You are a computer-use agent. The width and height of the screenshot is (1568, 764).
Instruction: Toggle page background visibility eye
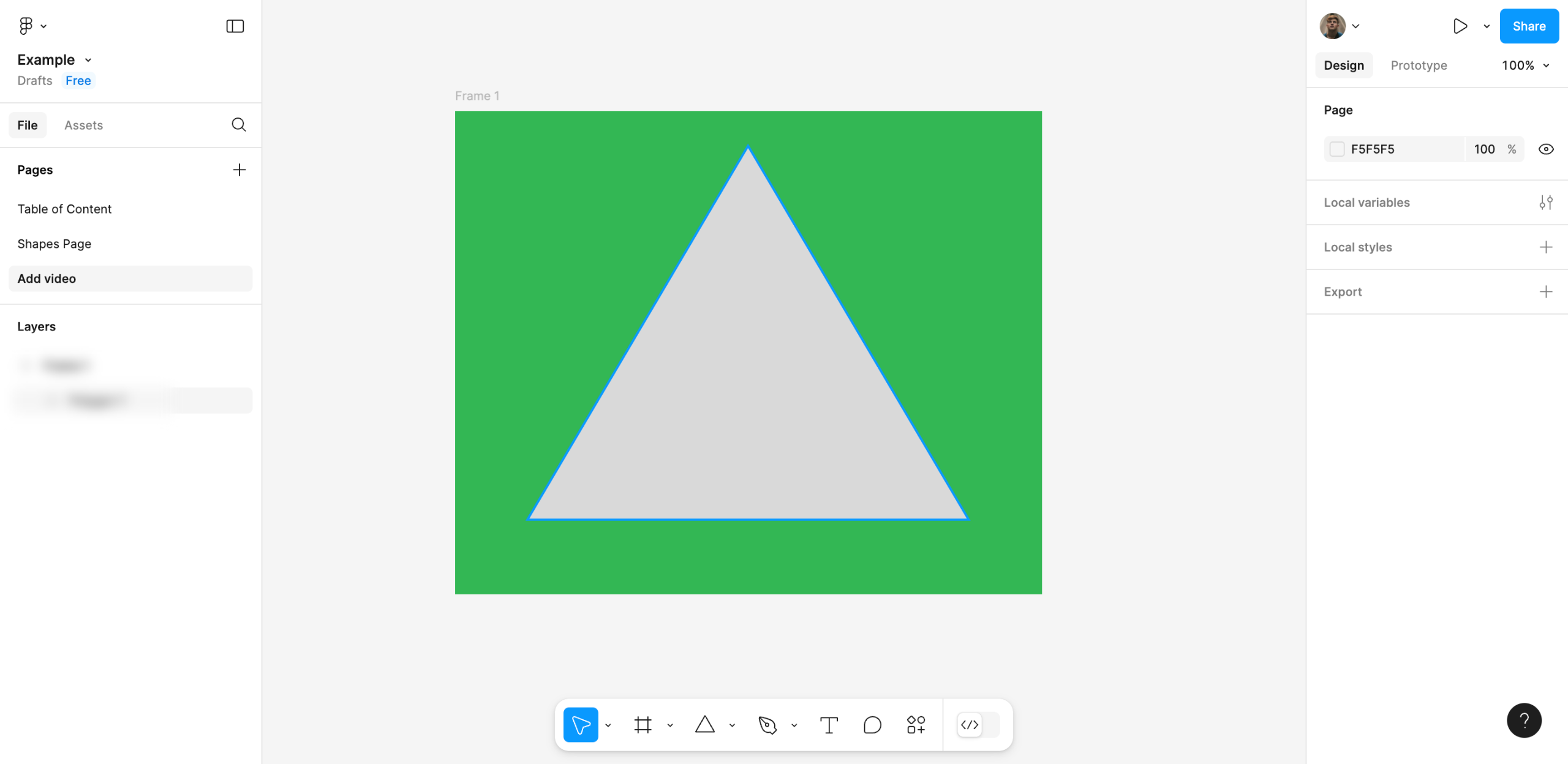(x=1546, y=149)
